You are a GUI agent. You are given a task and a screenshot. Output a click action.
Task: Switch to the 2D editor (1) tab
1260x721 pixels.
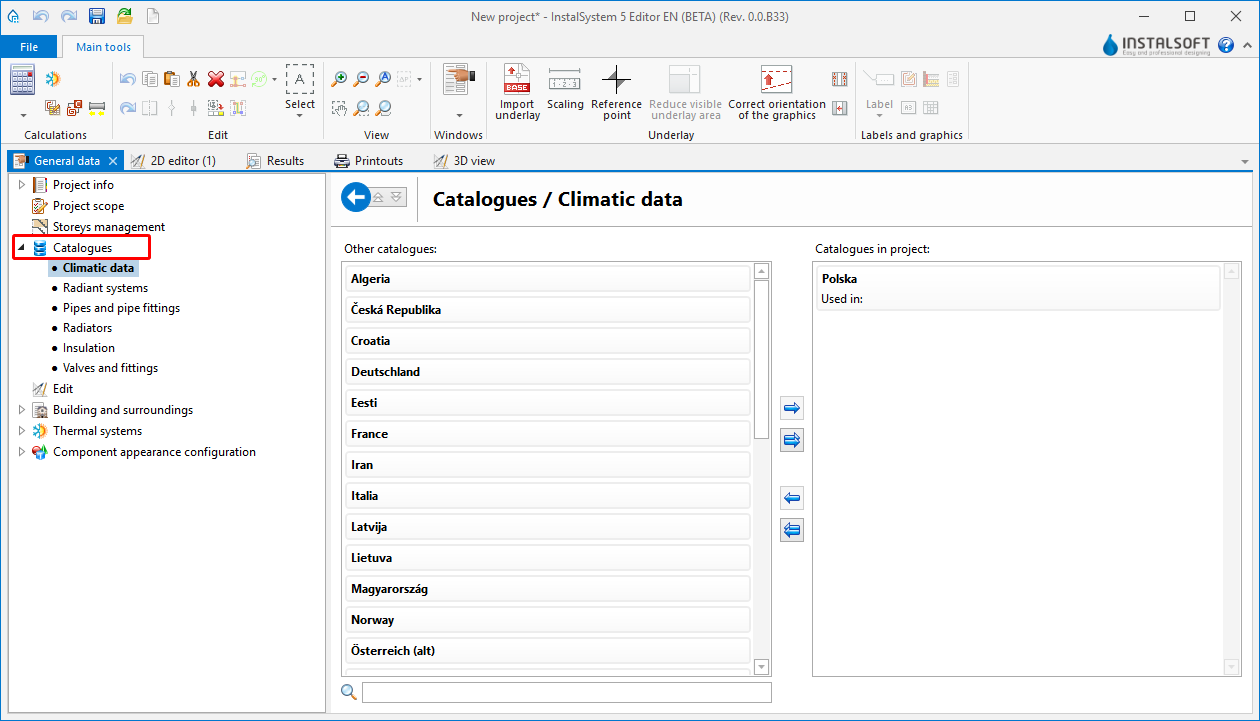click(x=182, y=161)
